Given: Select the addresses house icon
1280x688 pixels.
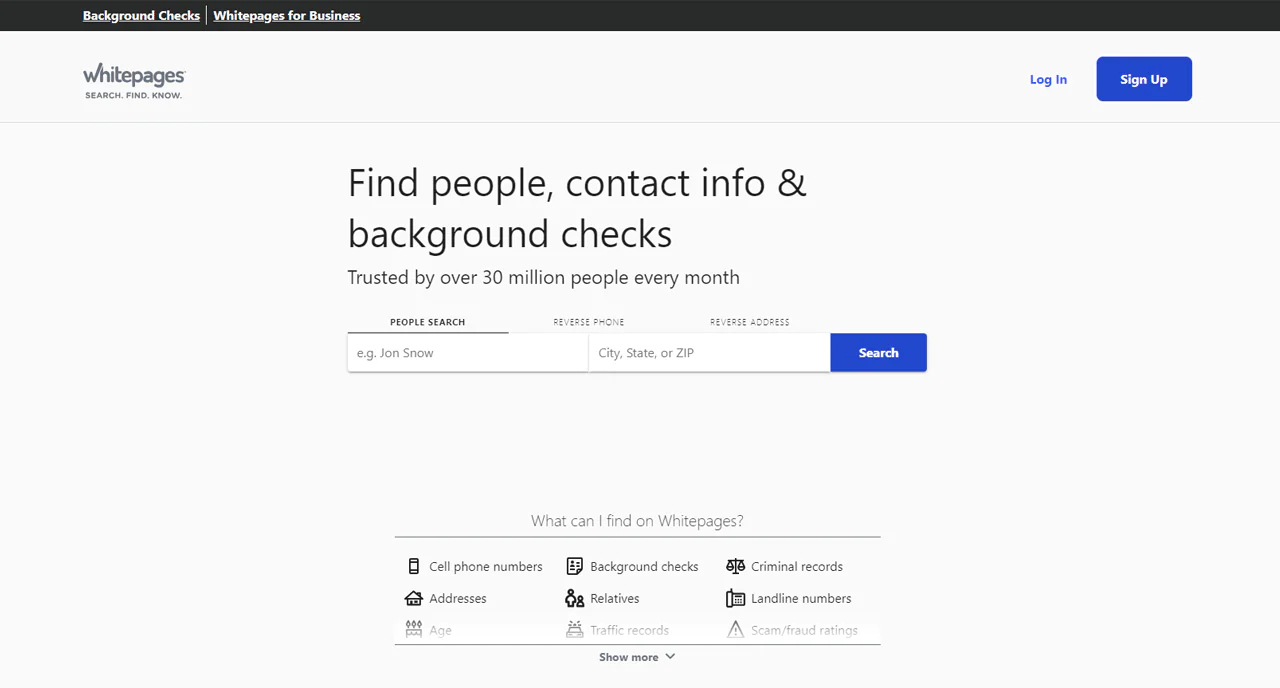Looking at the screenshot, I should pyautogui.click(x=414, y=598).
